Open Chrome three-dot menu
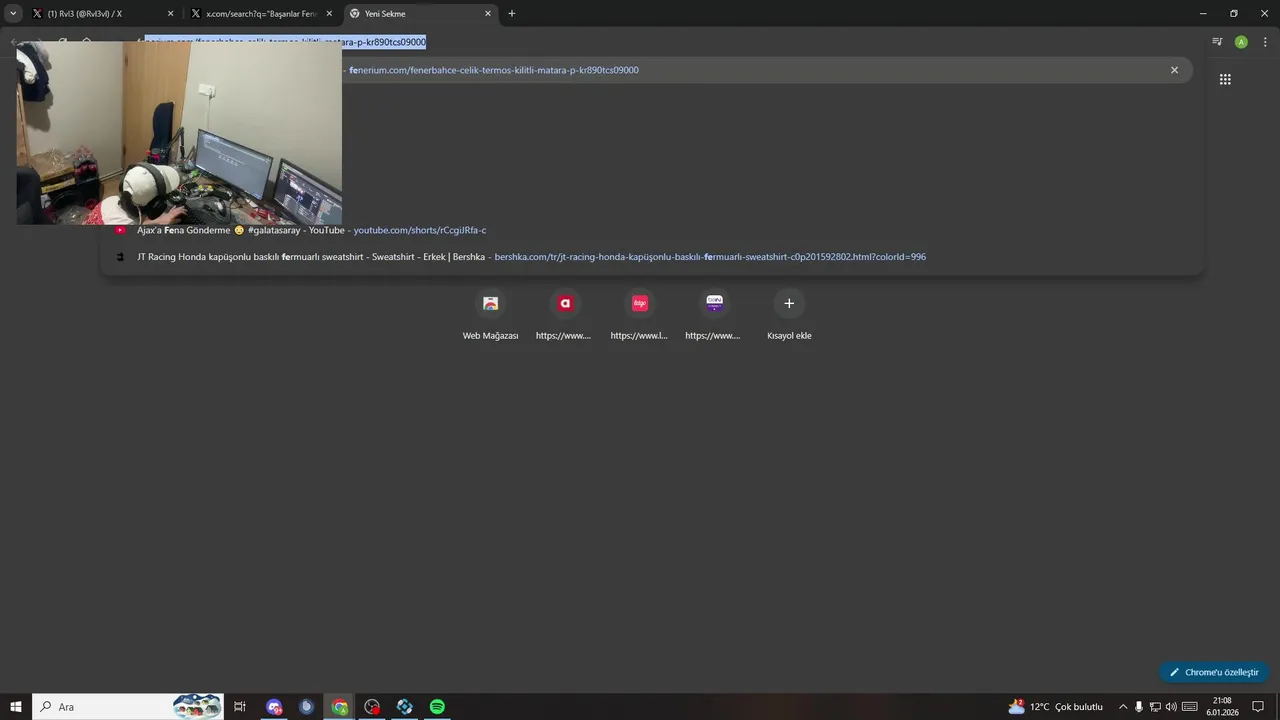1280x720 pixels. [1265, 42]
